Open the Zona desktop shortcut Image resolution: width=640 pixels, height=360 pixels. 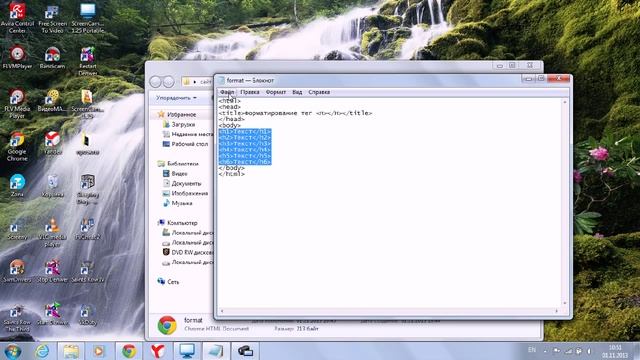click(x=17, y=186)
